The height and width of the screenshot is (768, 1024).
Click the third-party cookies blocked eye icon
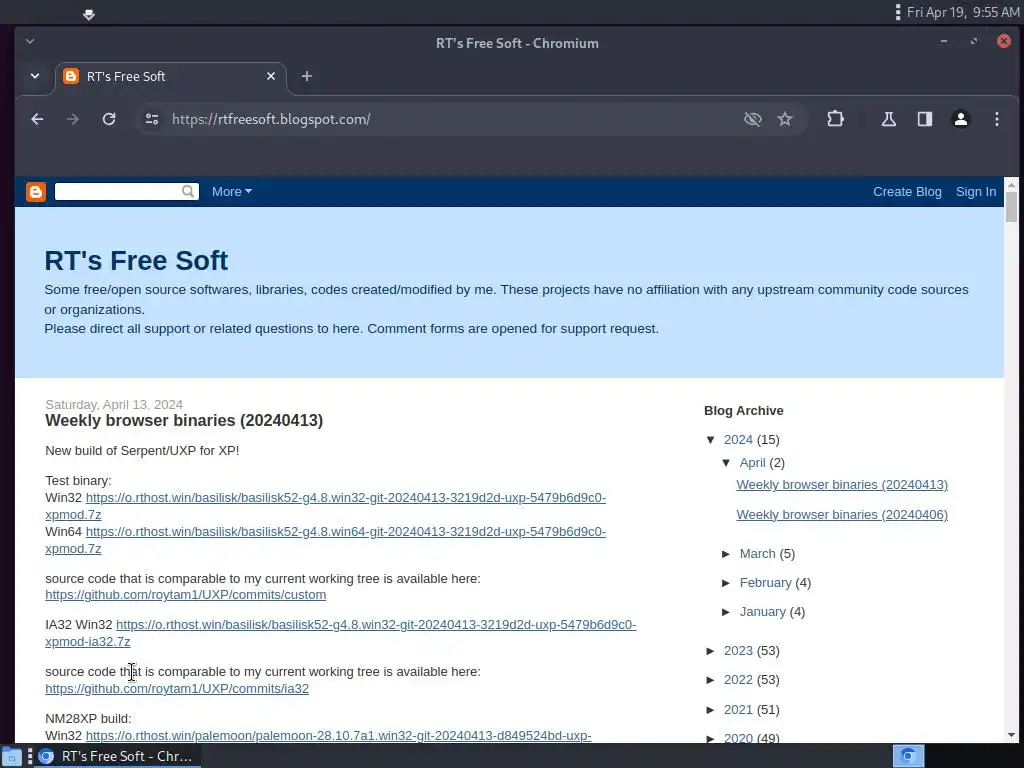753,119
